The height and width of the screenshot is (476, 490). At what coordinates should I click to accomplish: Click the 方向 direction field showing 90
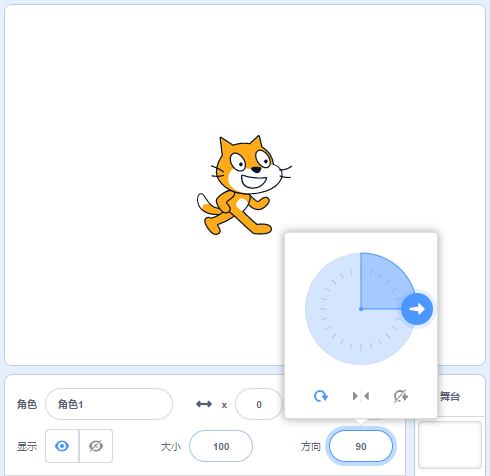pos(361,446)
